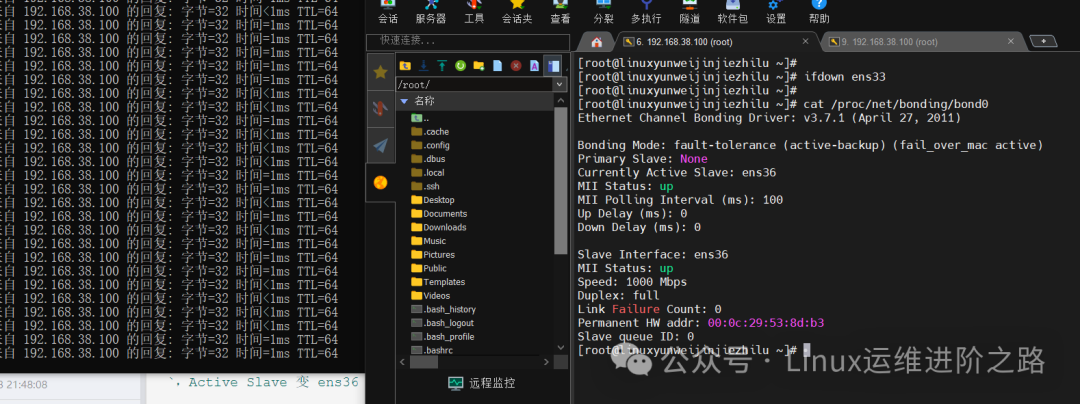Viewport: 1080px width, 404px height.
Task: Open the 查看 (View) toolbar button
Action: tap(560, 12)
